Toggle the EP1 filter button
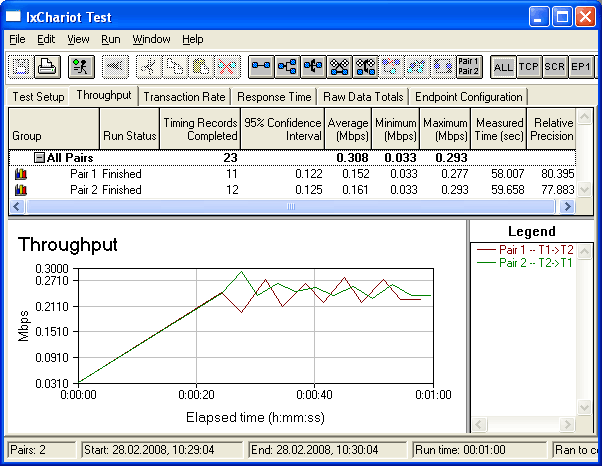The width and height of the screenshot is (602, 466). (x=580, y=67)
